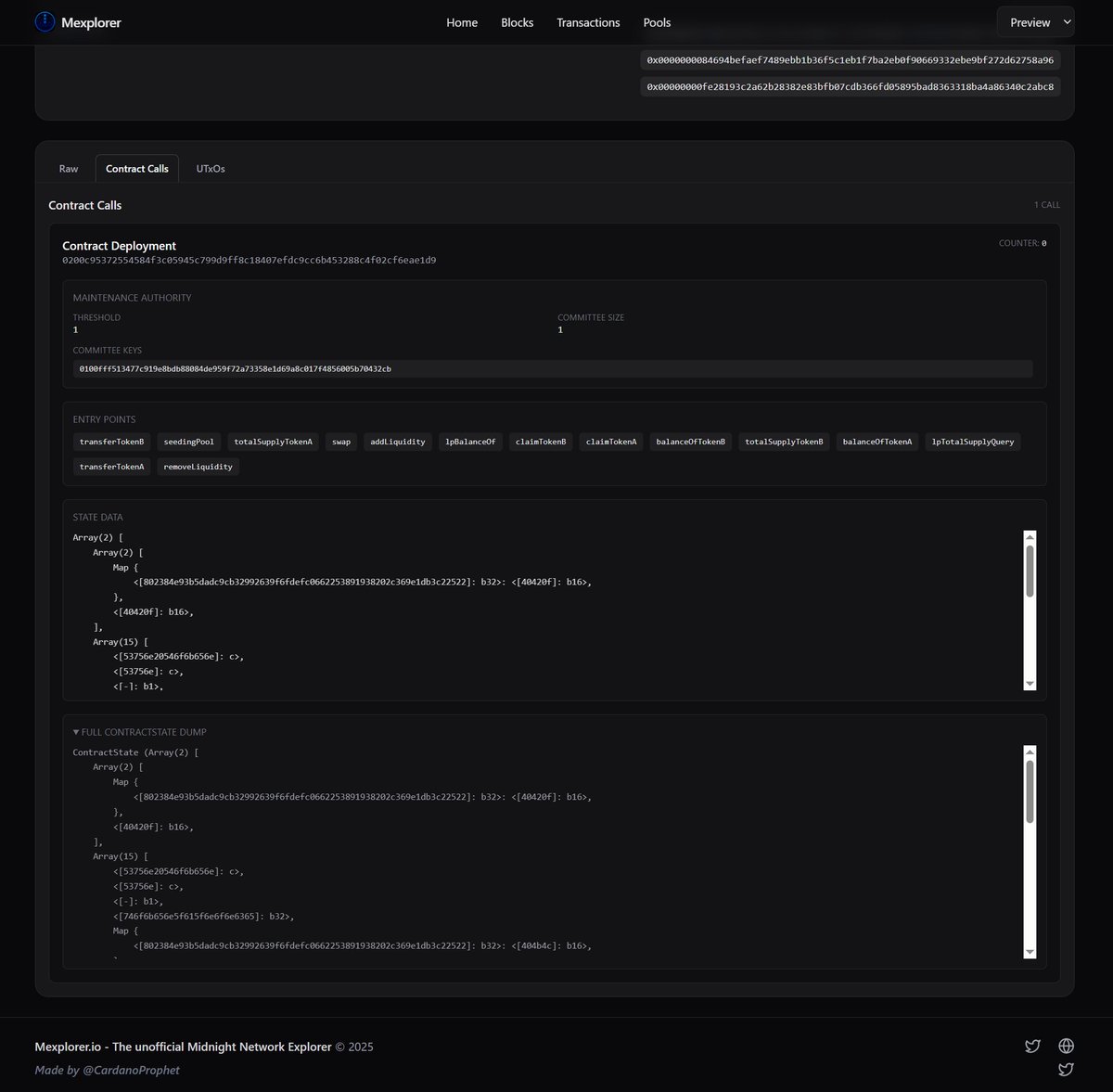Switch to the UTxOs tab
This screenshot has width=1113, height=1092.
point(211,169)
